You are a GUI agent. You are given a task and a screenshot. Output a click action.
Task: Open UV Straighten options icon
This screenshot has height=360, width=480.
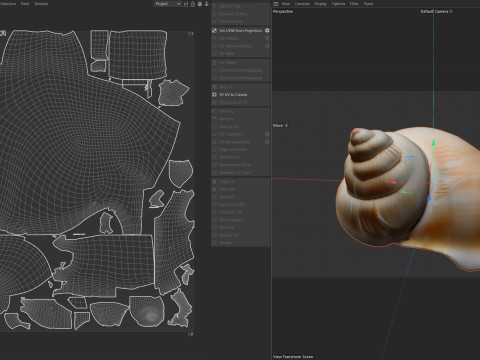[267, 134]
